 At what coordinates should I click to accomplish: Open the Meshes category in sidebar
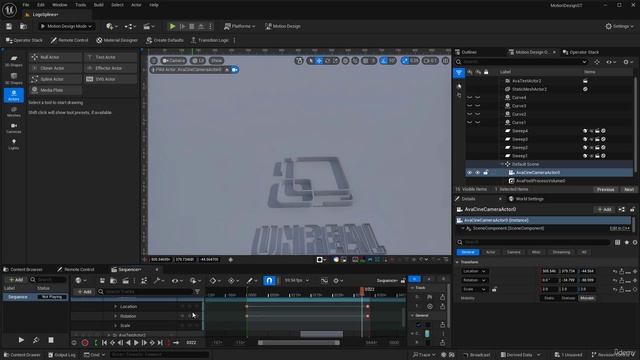pos(13,112)
